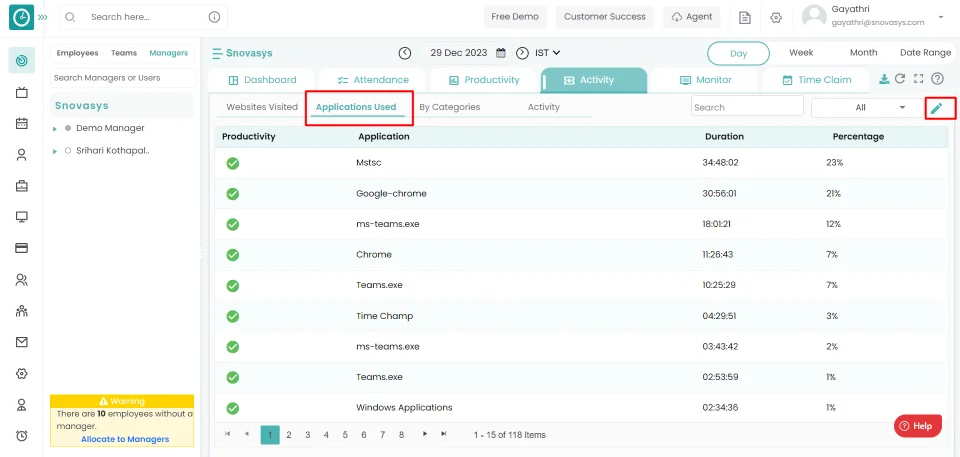
Task: Click Search Managers or Users field
Action: coord(123,78)
